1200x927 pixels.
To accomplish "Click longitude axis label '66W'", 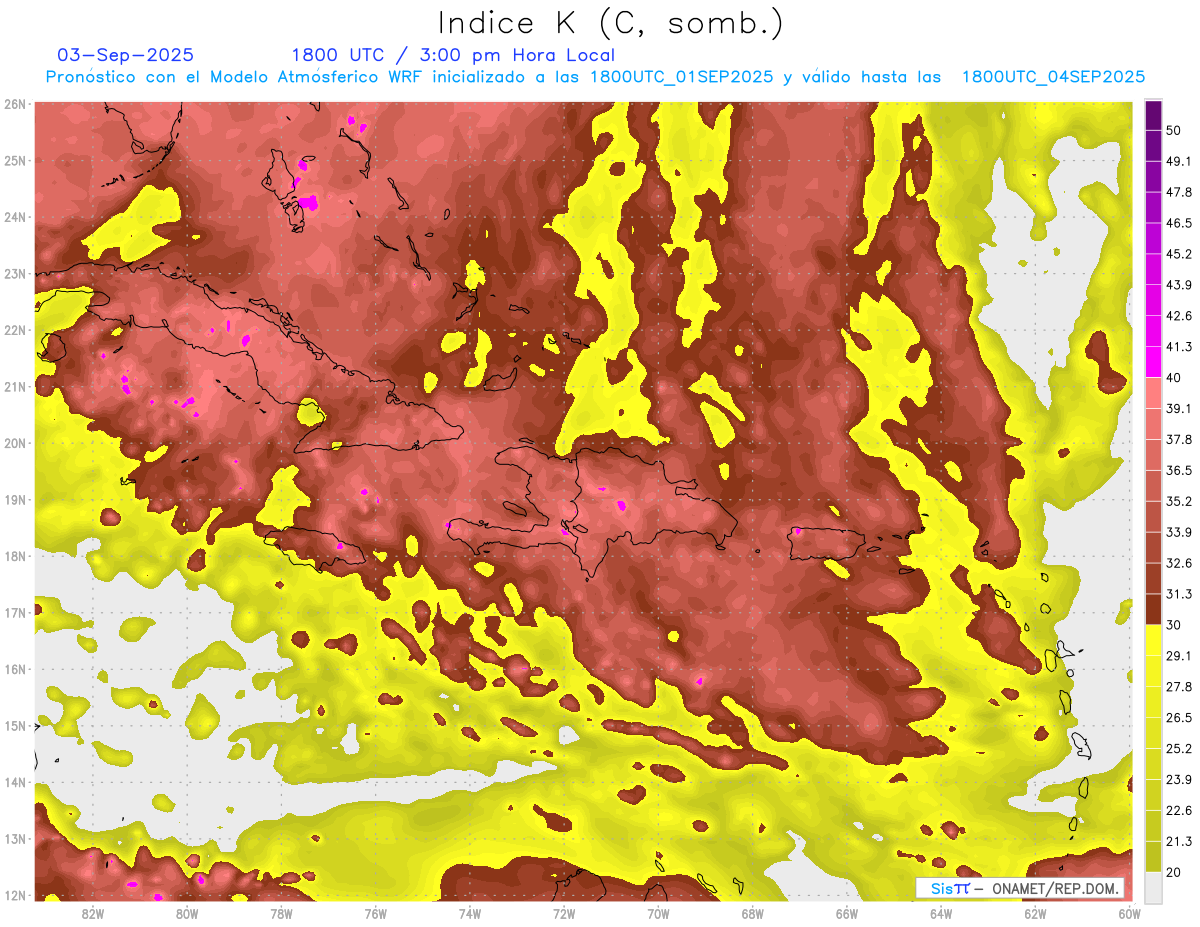I will point(846,913).
